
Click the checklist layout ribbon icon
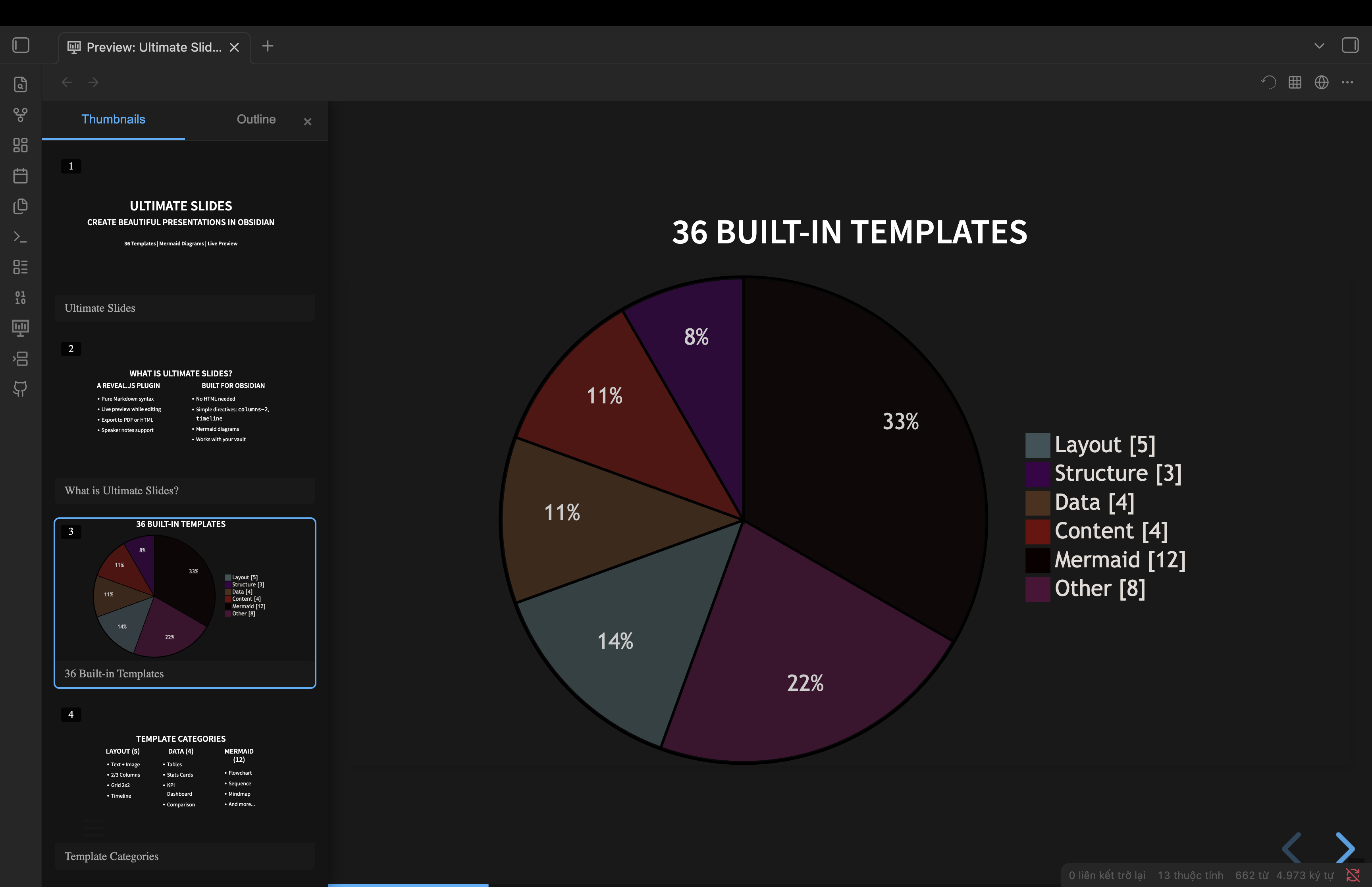pyautogui.click(x=21, y=267)
